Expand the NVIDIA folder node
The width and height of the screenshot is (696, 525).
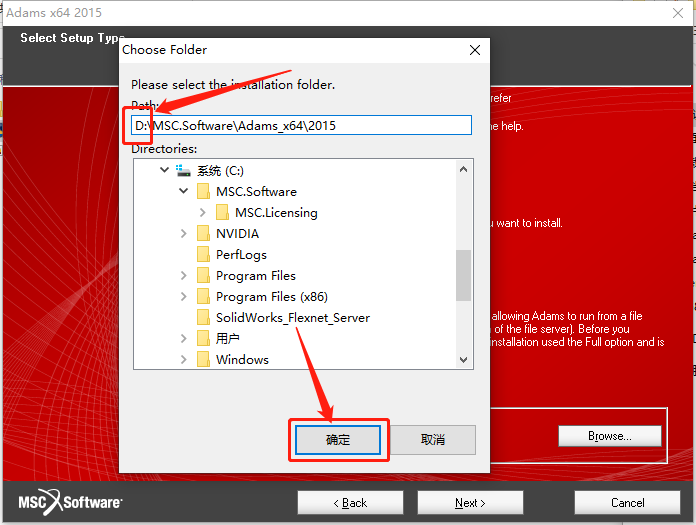[183, 233]
